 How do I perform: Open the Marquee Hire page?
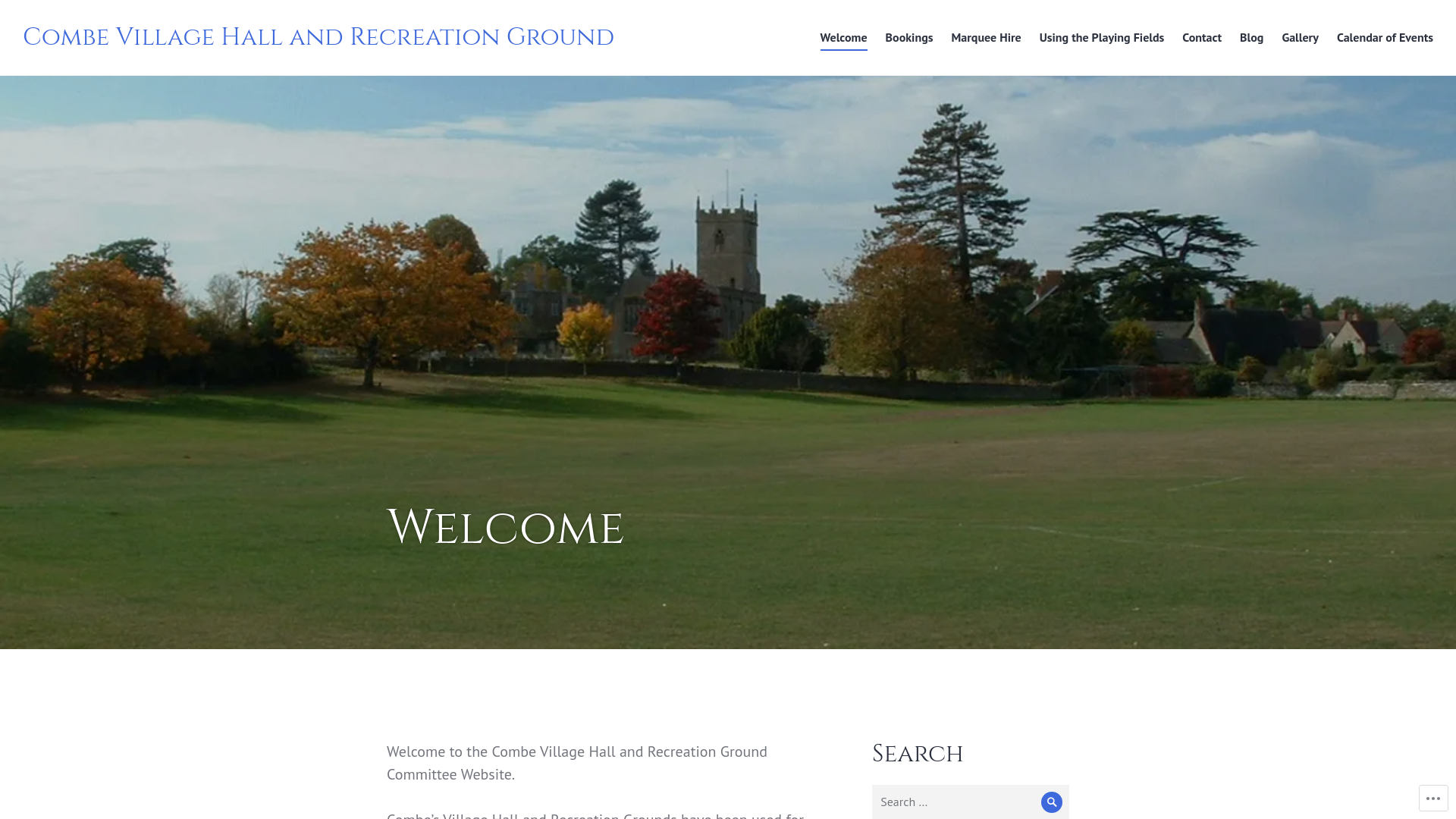coord(986,38)
